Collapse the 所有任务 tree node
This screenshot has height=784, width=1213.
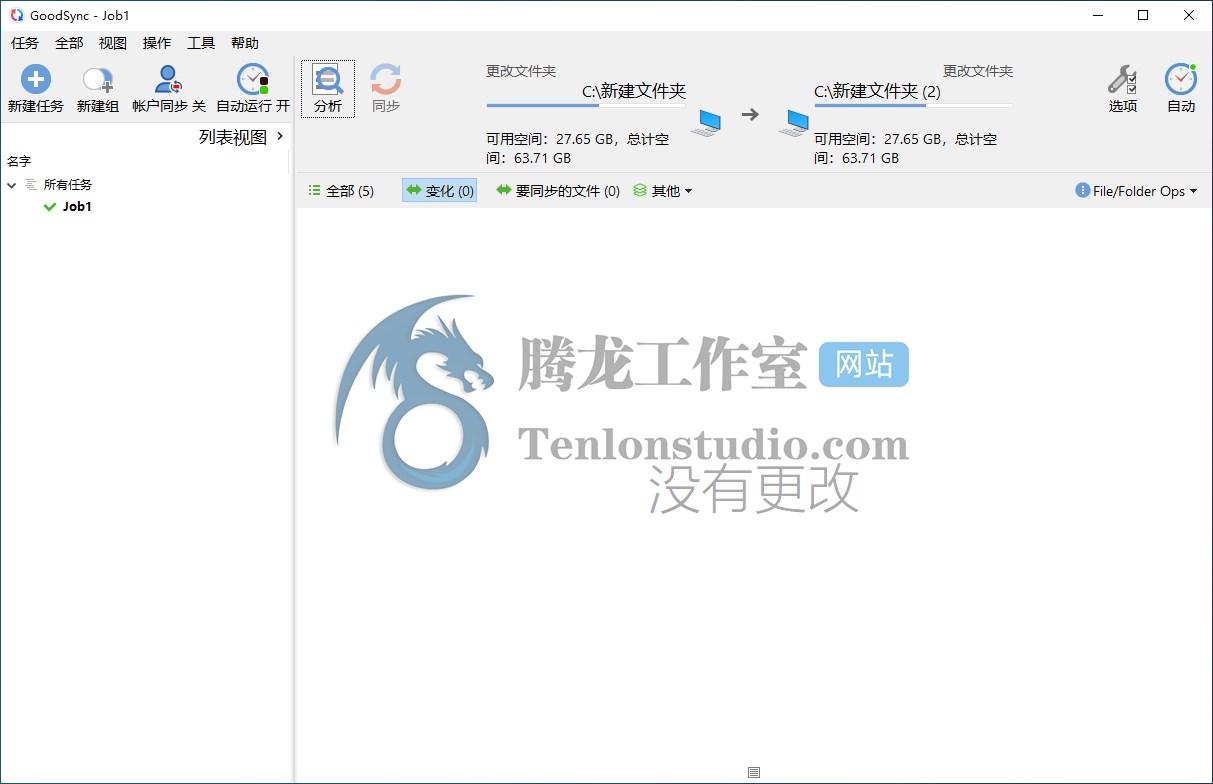pyautogui.click(x=12, y=185)
